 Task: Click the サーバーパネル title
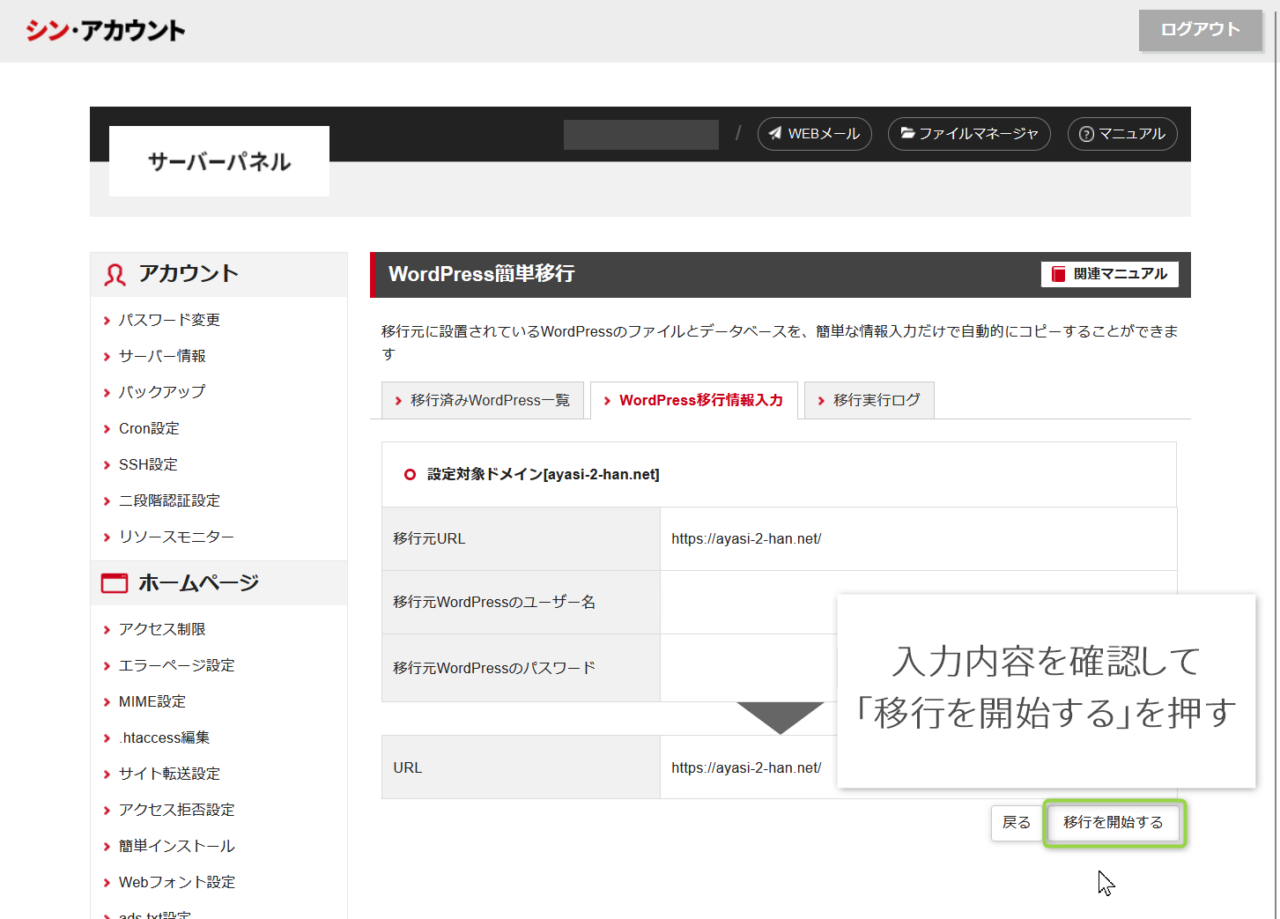point(219,161)
